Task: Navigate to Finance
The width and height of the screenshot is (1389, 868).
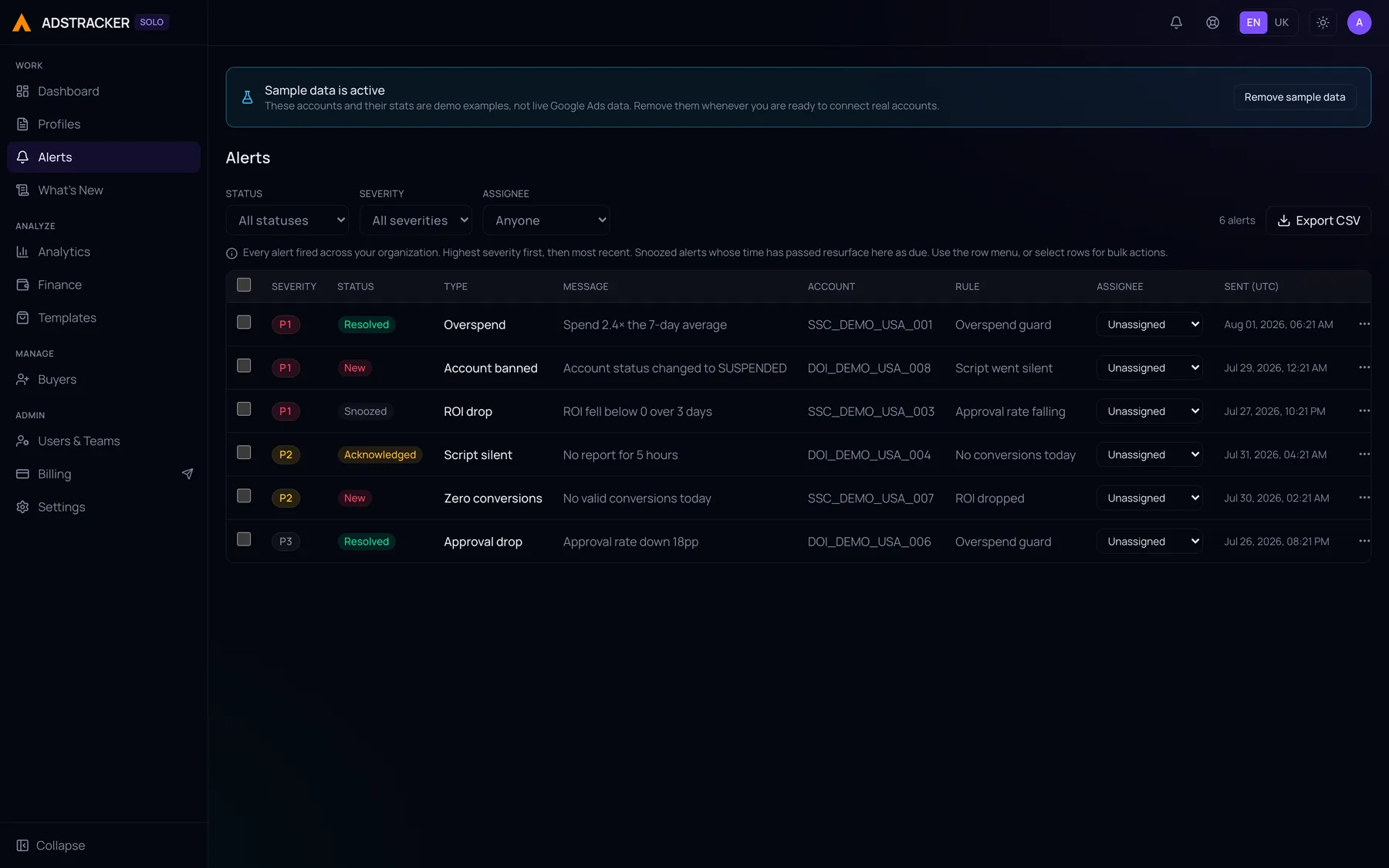Action: 103,285
